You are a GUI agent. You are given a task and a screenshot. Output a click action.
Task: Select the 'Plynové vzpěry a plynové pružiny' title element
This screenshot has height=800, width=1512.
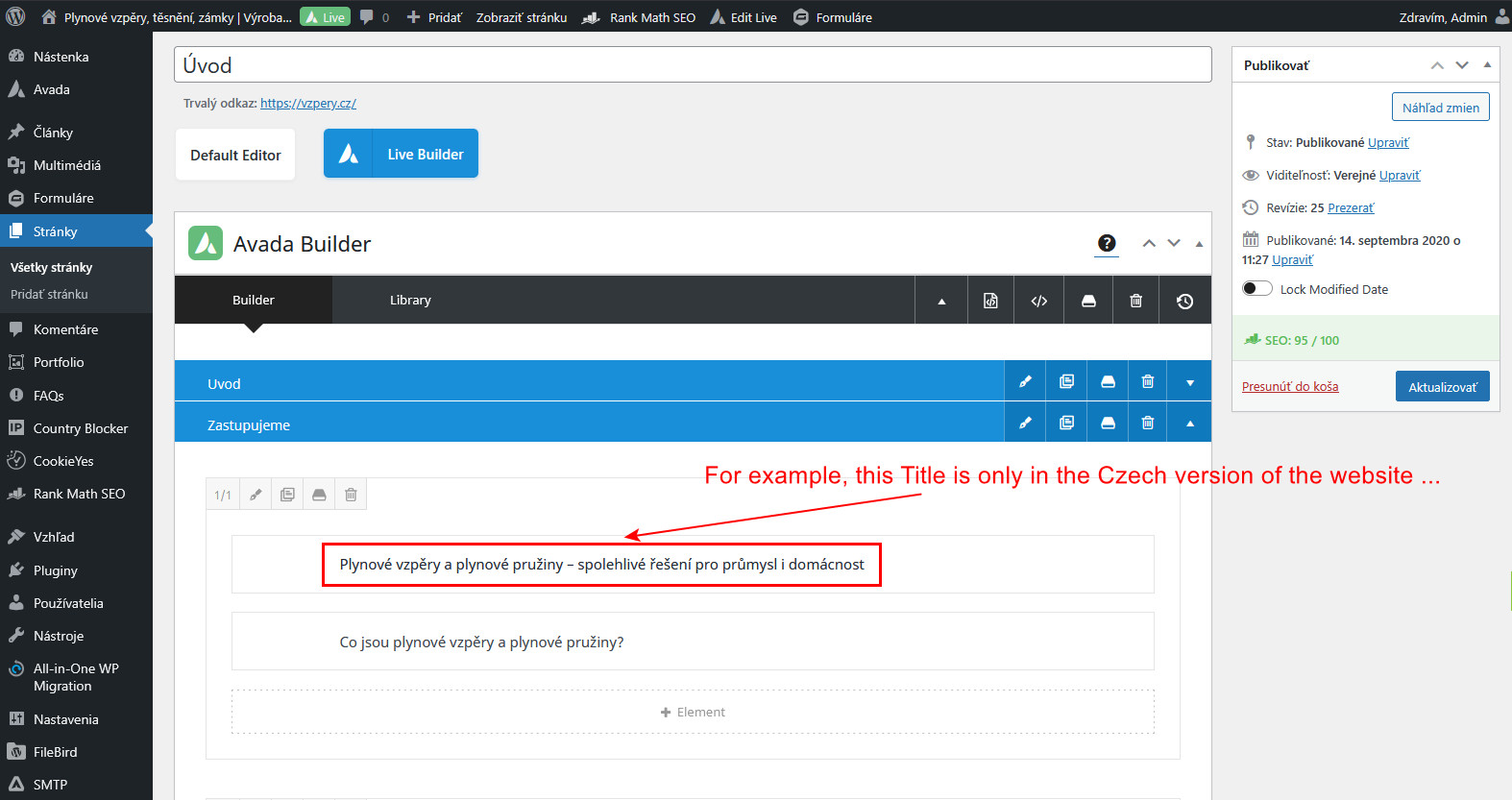(x=693, y=565)
